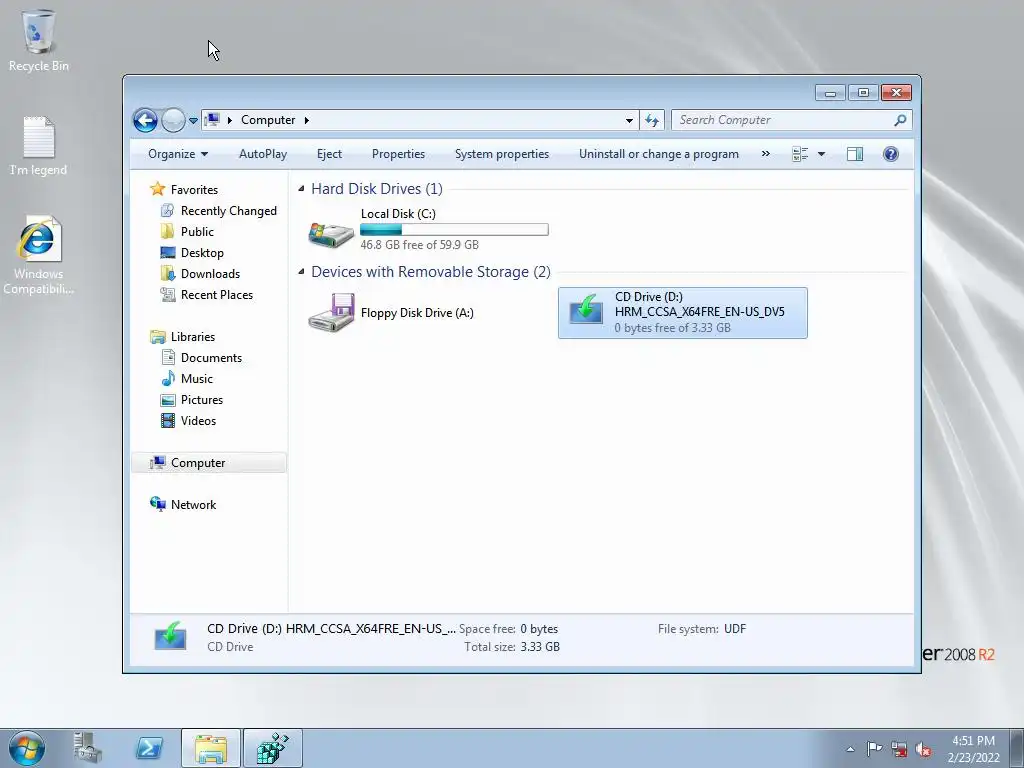Open the recent pages dropdown arrow
Viewport: 1024px width, 768px height.
(x=193, y=121)
